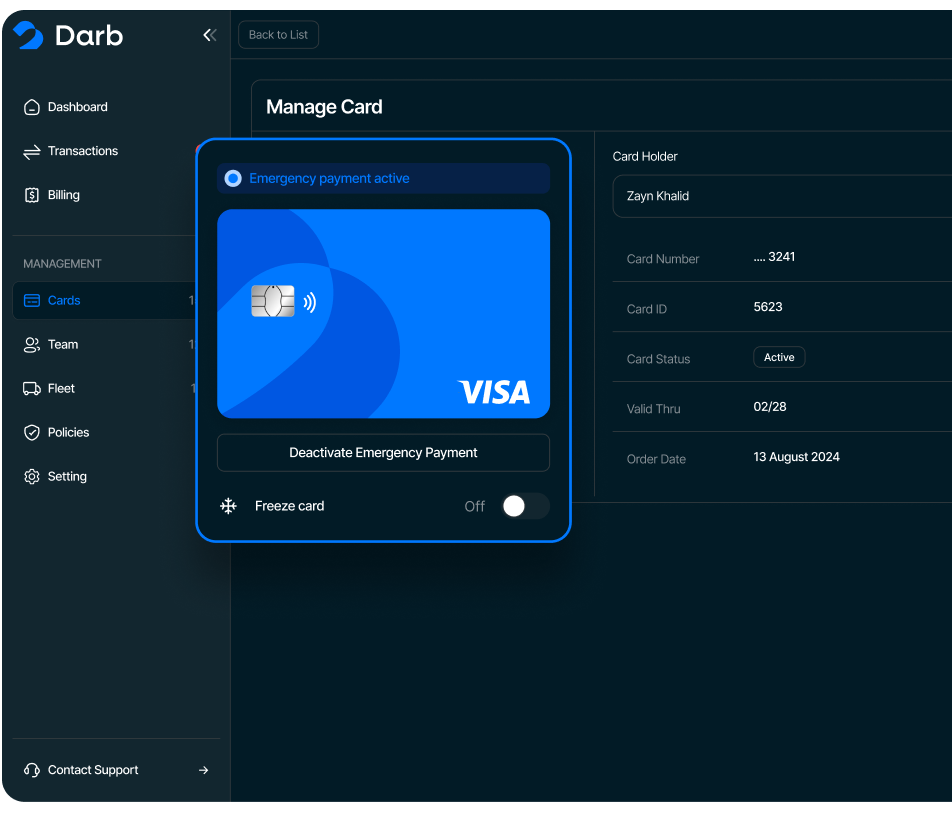The width and height of the screenshot is (952, 816).
Task: Open Contact Support in the sidebar
Action: click(x=93, y=770)
